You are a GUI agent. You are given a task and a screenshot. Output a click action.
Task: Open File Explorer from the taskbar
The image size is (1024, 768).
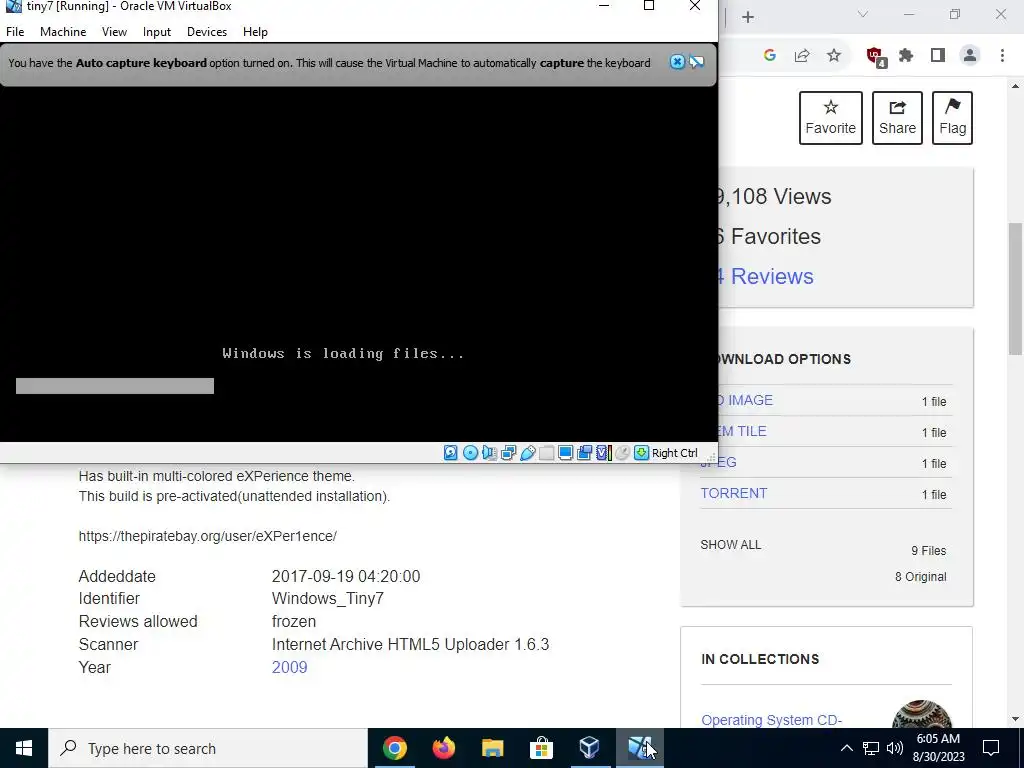coord(492,748)
